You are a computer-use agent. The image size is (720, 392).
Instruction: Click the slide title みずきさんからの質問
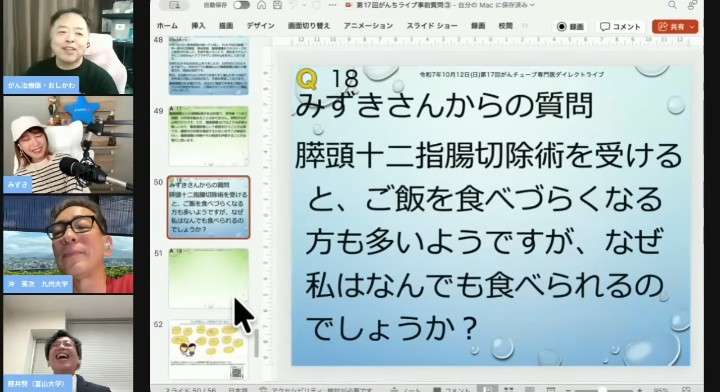(x=444, y=106)
